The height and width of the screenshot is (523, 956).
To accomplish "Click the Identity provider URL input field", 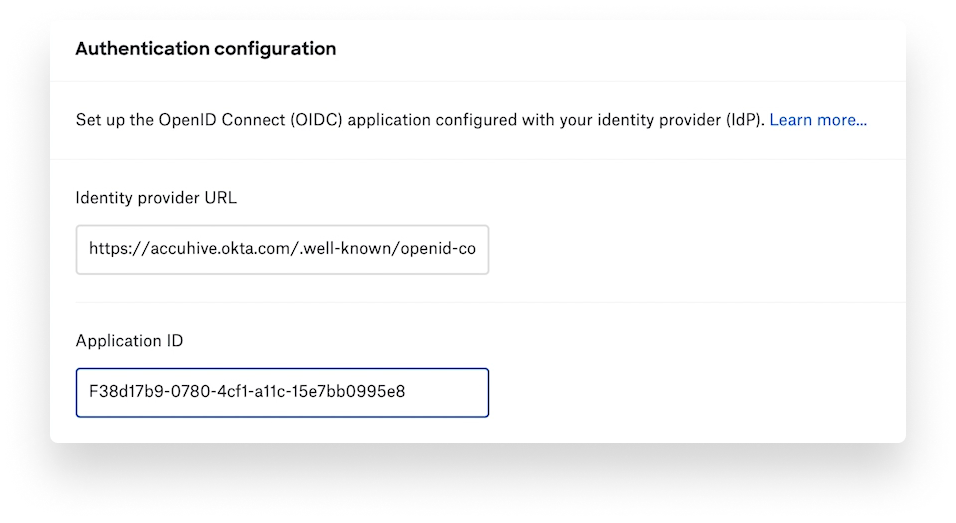I will (x=282, y=249).
